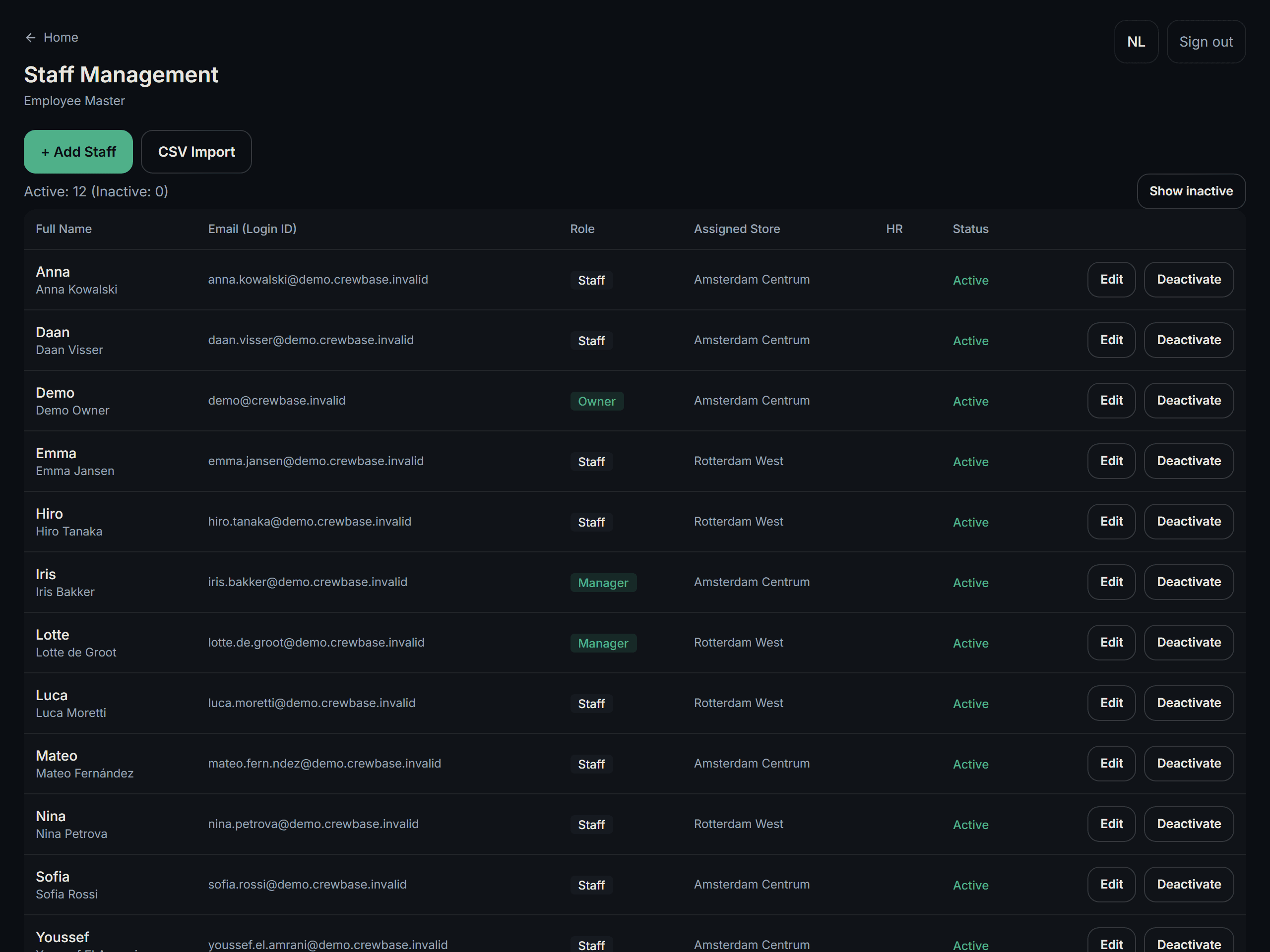Click Iris Bakker's Manager role badge
This screenshot has width=1270, height=952.
pyautogui.click(x=603, y=583)
